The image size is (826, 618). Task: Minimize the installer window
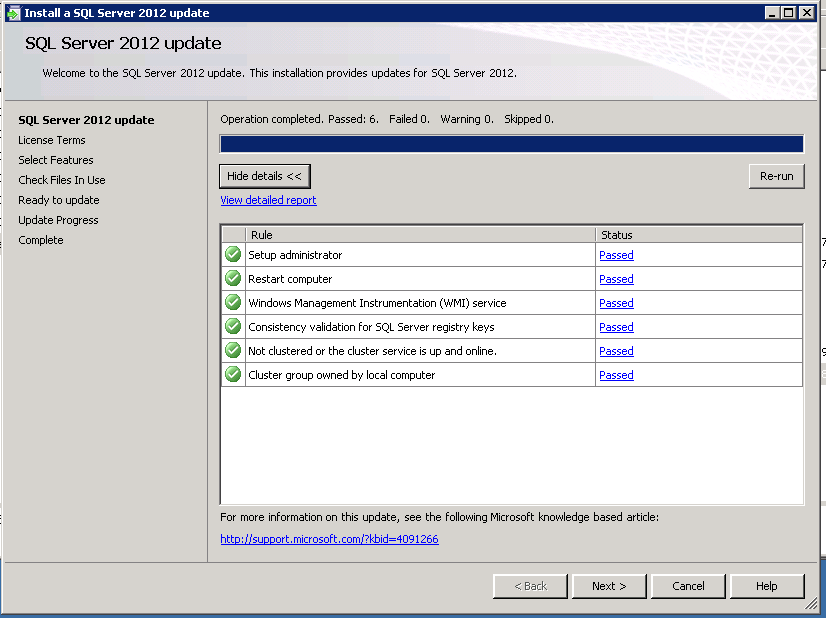click(x=772, y=13)
